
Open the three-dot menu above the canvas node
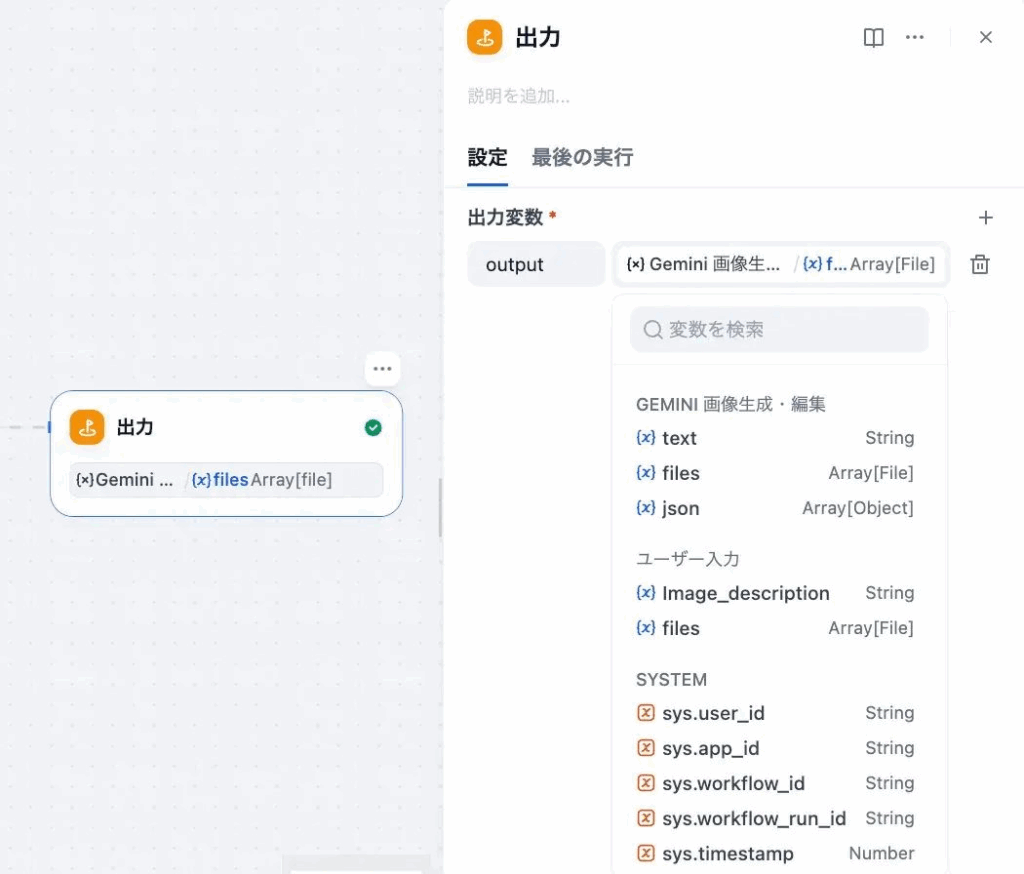(x=382, y=369)
